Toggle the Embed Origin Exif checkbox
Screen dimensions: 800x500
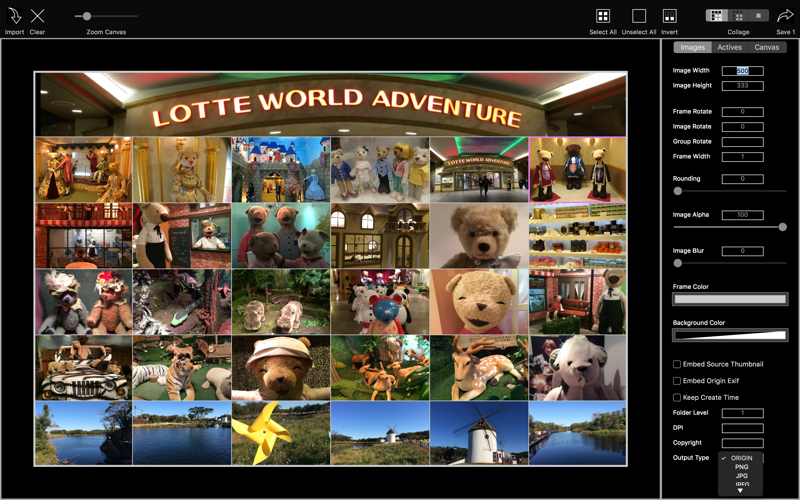[x=677, y=381]
